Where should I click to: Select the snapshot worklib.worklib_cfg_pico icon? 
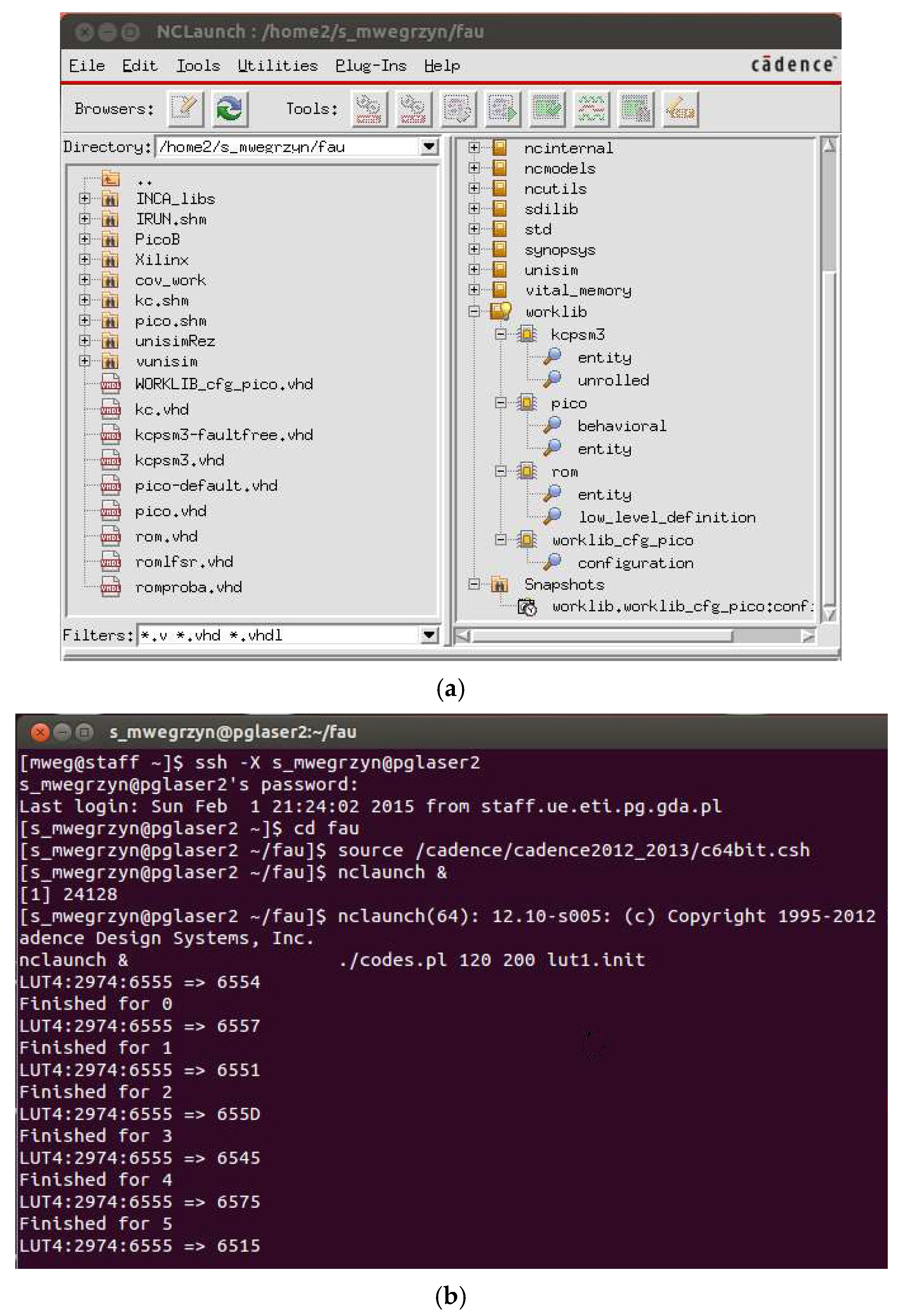tap(527, 607)
